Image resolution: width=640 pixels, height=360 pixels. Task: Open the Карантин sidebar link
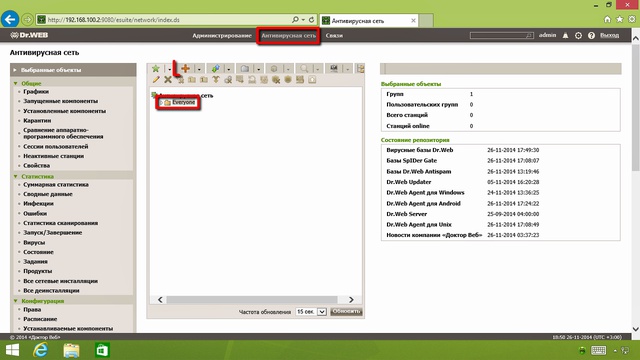pos(37,120)
